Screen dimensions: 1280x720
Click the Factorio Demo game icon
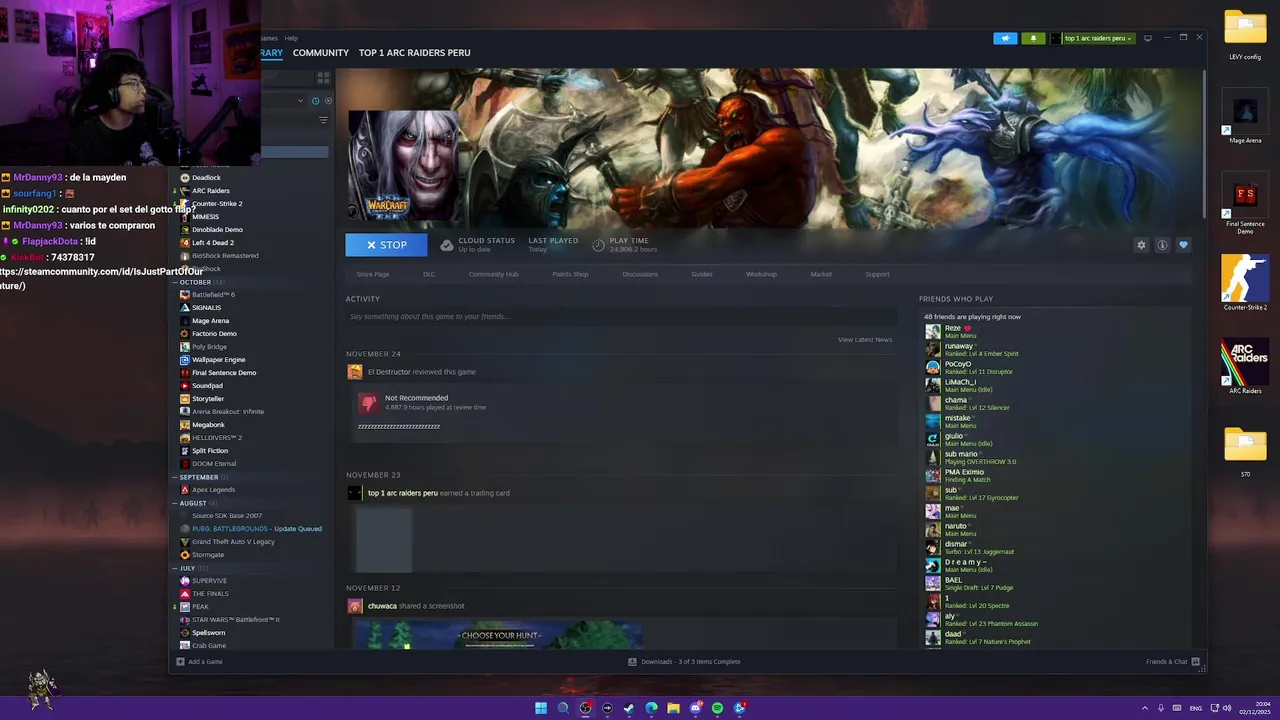pos(185,334)
